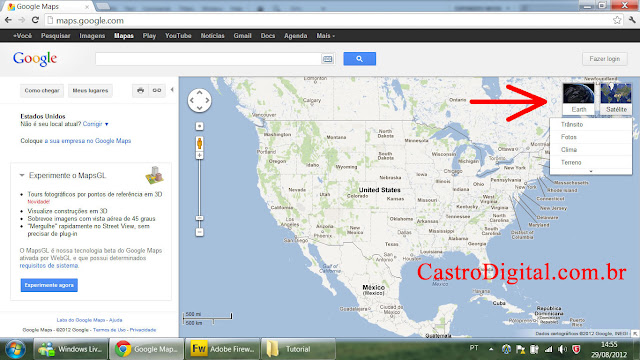
Task: Select the Street View pegman icon
Action: coord(199,143)
